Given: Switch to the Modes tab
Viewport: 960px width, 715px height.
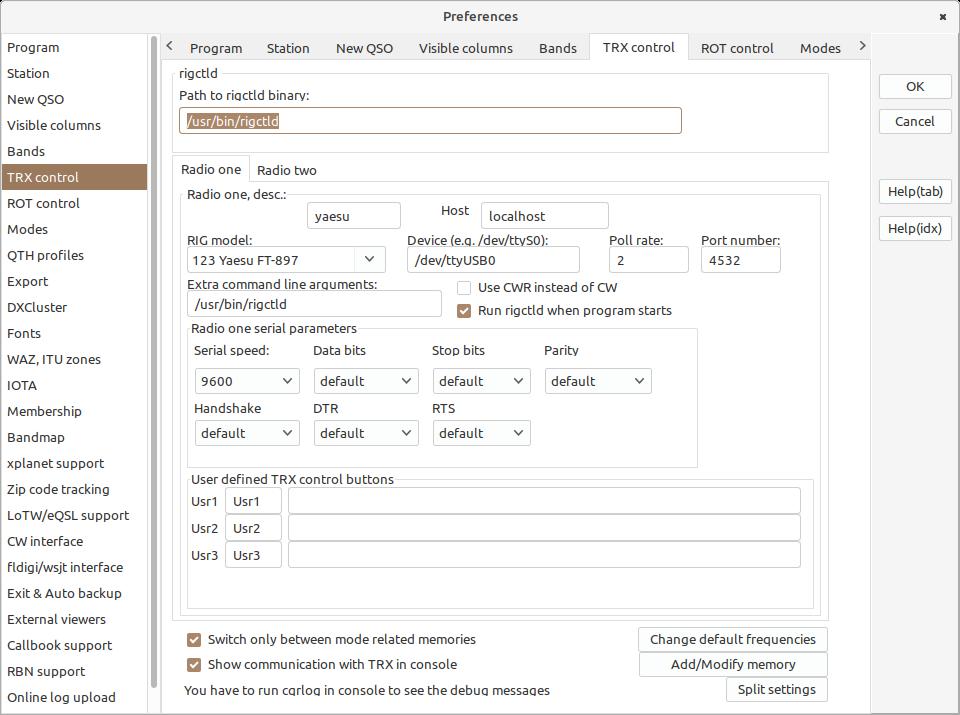Looking at the screenshot, I should tap(820, 48).
